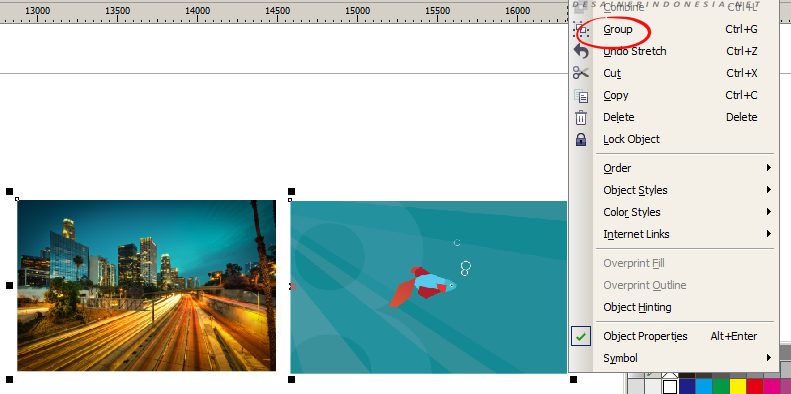Click the bottom-right corner selection handle
791x394 pixels.
tap(573, 379)
